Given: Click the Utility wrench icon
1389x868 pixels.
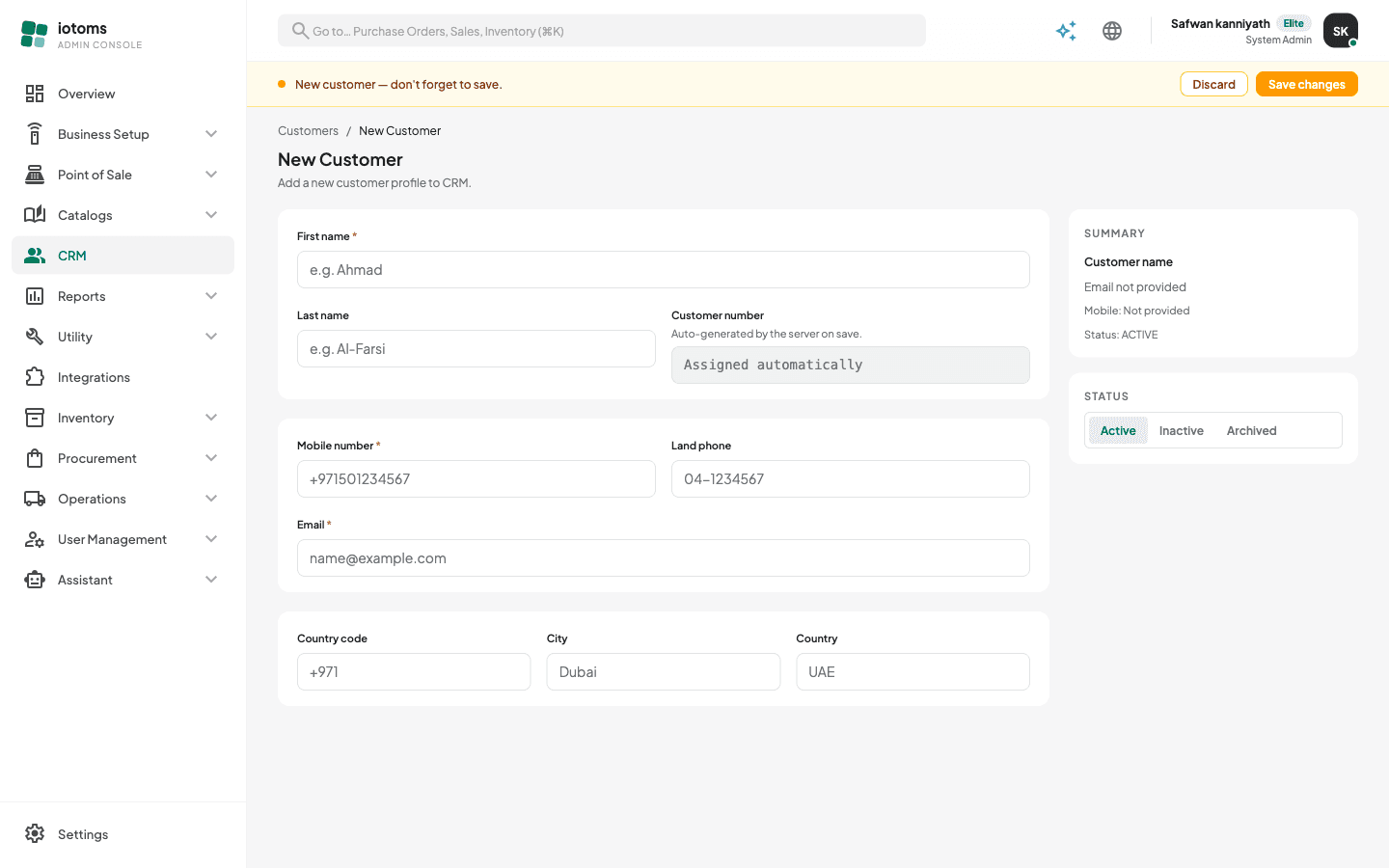Looking at the screenshot, I should (x=35, y=337).
